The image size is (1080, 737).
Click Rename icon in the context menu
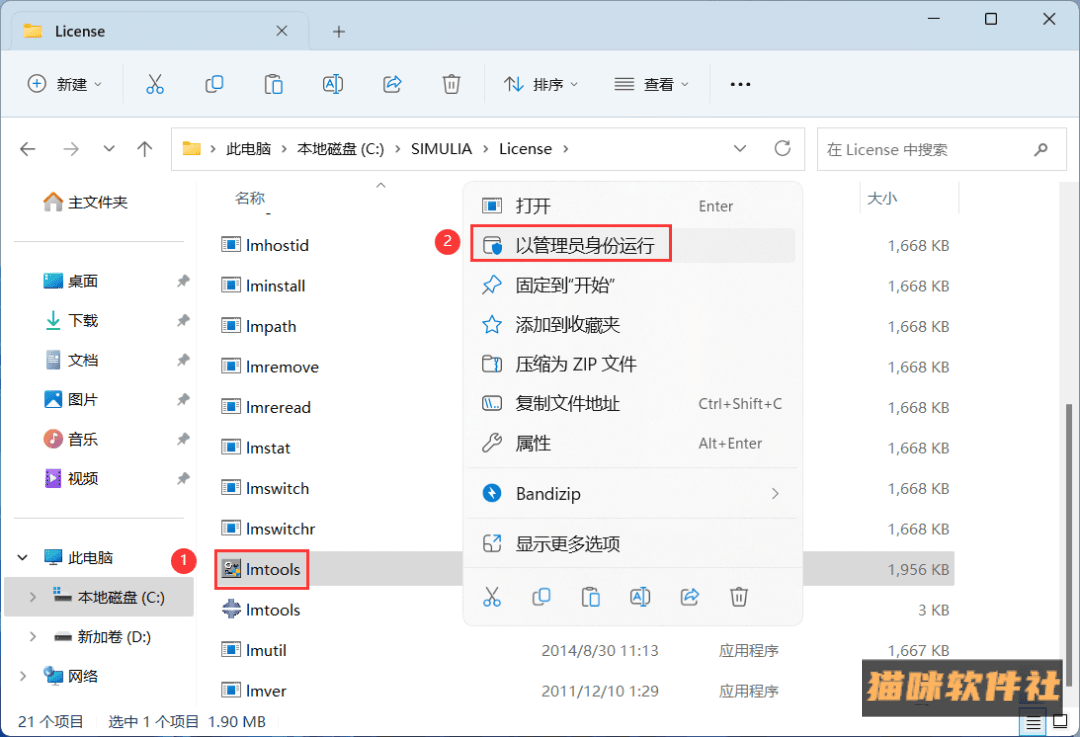pos(640,596)
